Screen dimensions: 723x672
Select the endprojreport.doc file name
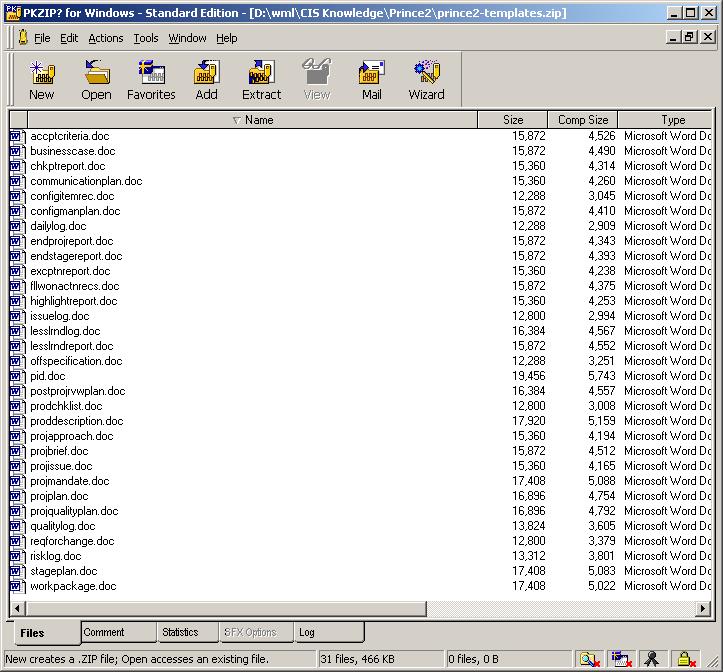pyautogui.click(x=71, y=241)
